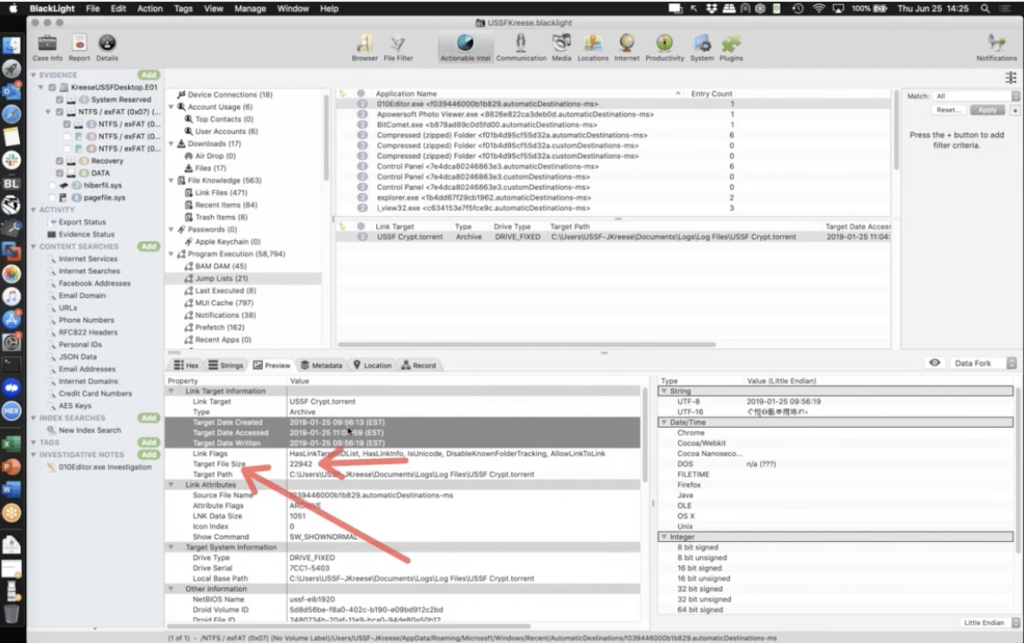Collapse the Account Usage category
1024x643 pixels.
tap(172, 107)
